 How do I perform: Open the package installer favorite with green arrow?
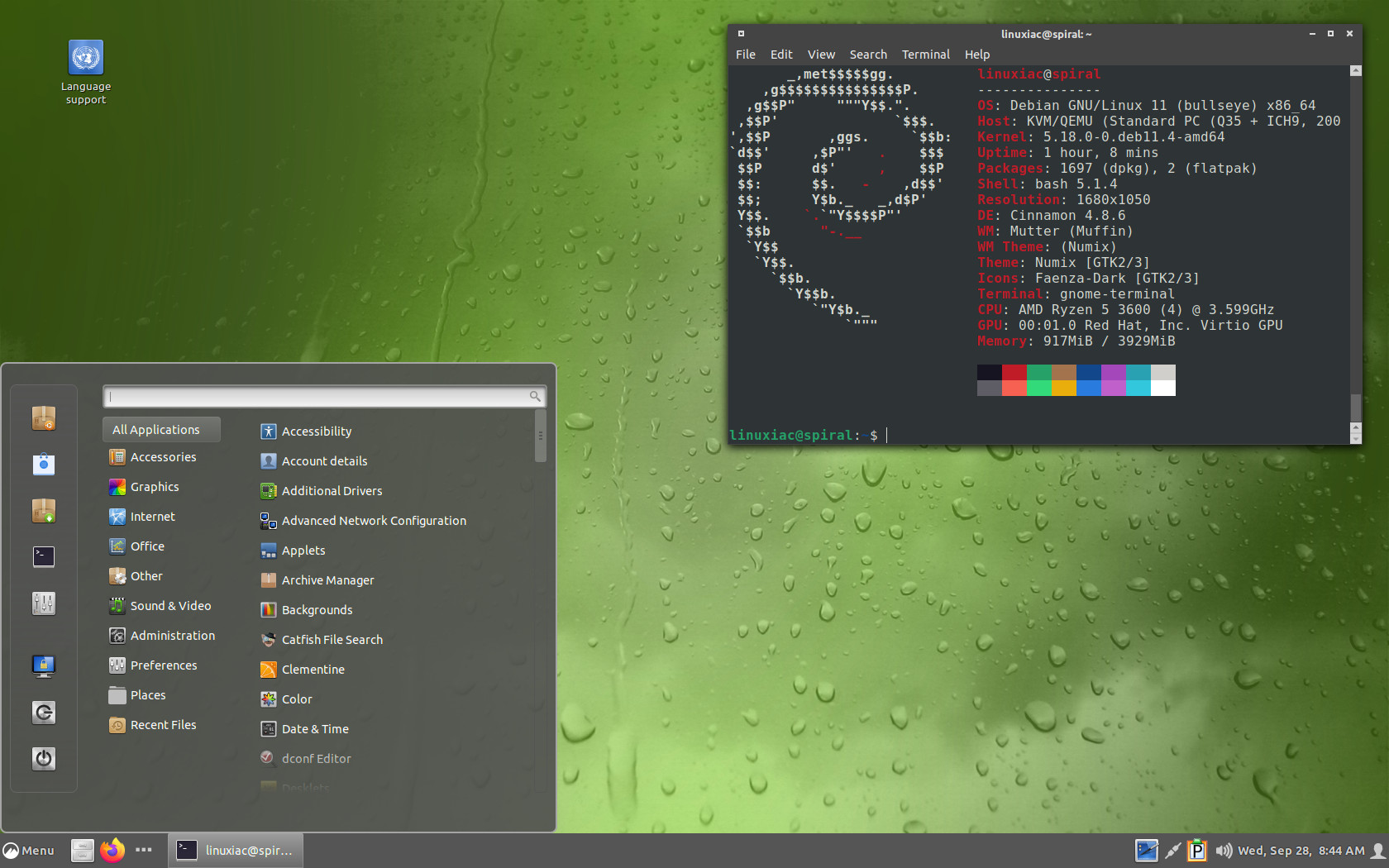[x=44, y=511]
